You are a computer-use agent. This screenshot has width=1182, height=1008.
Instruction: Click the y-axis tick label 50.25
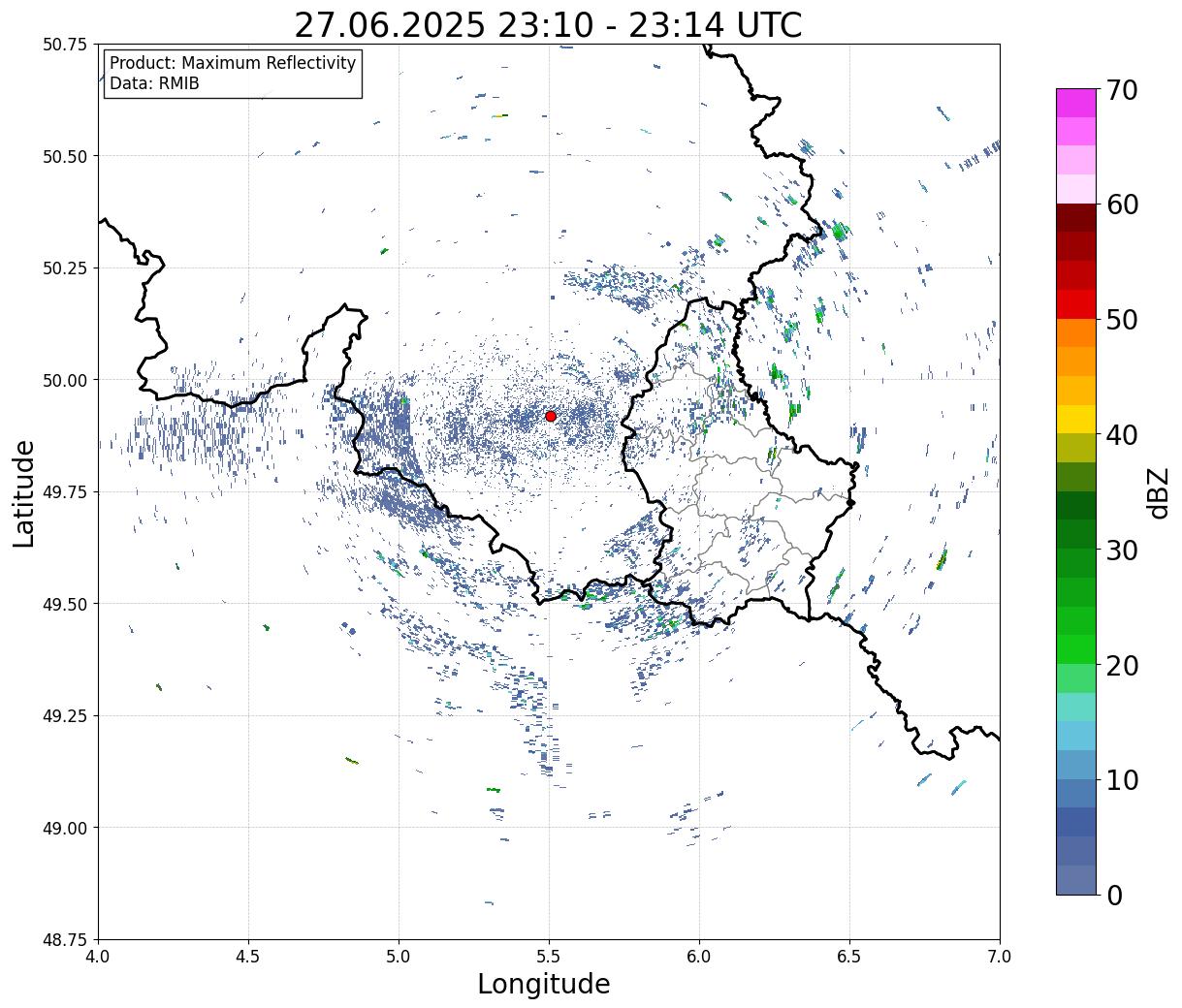[64, 268]
